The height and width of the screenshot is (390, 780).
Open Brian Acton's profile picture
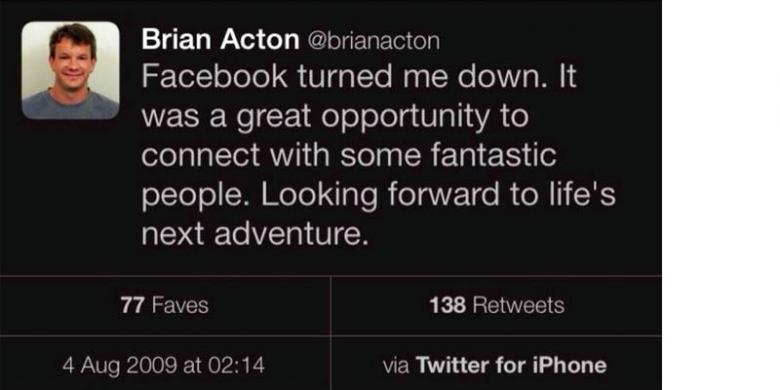[x=70, y=70]
